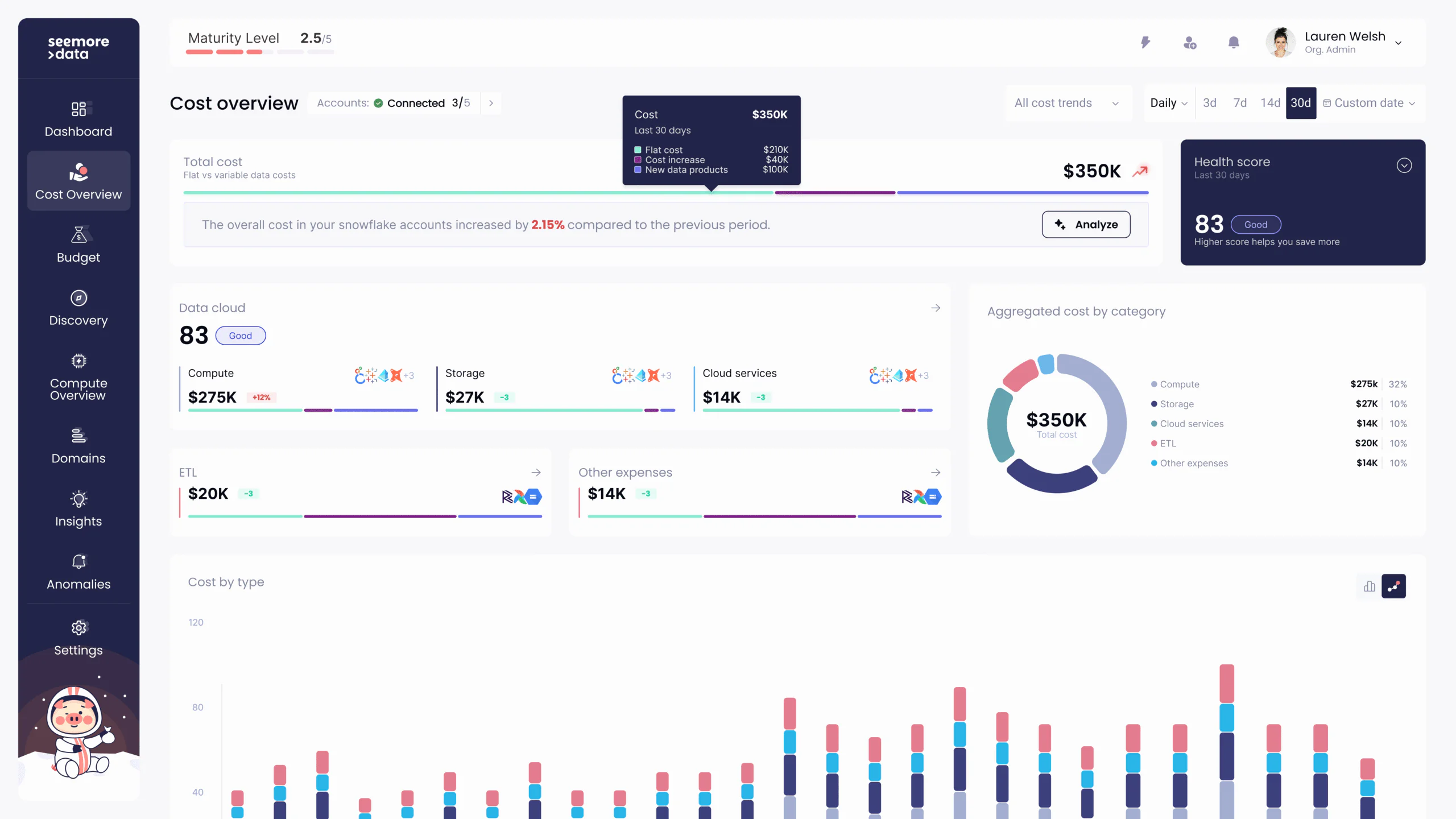The image size is (1456, 819).
Task: Click the Other expenses integration logos
Action: [921, 497]
